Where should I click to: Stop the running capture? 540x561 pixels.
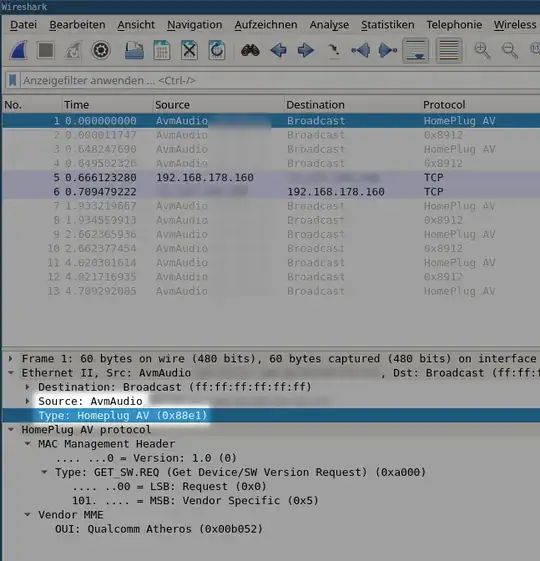46,50
